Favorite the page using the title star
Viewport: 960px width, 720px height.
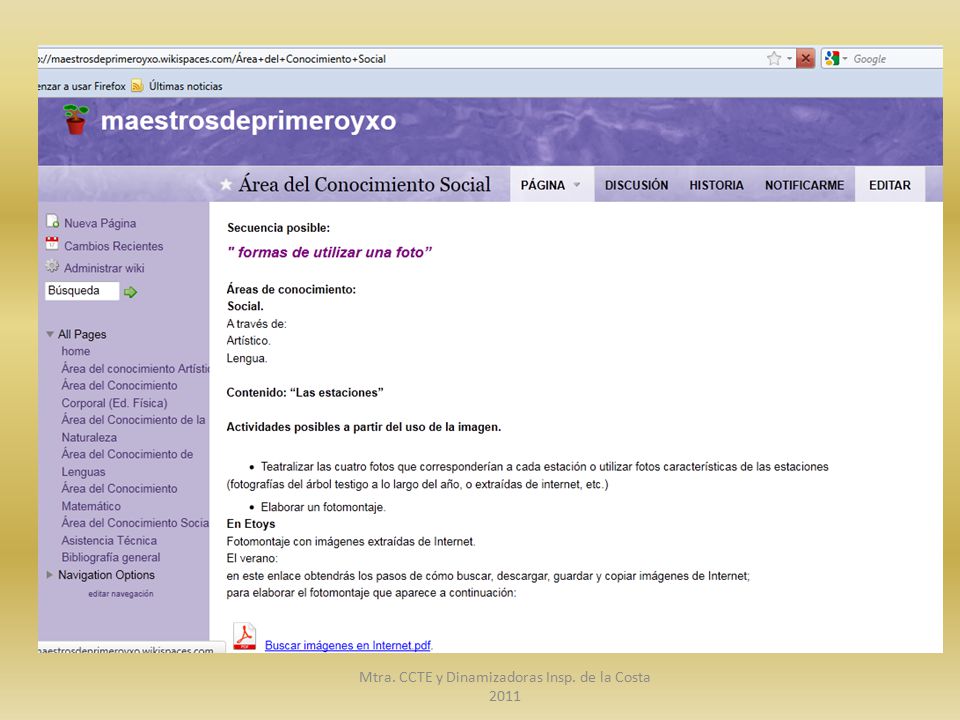point(226,184)
